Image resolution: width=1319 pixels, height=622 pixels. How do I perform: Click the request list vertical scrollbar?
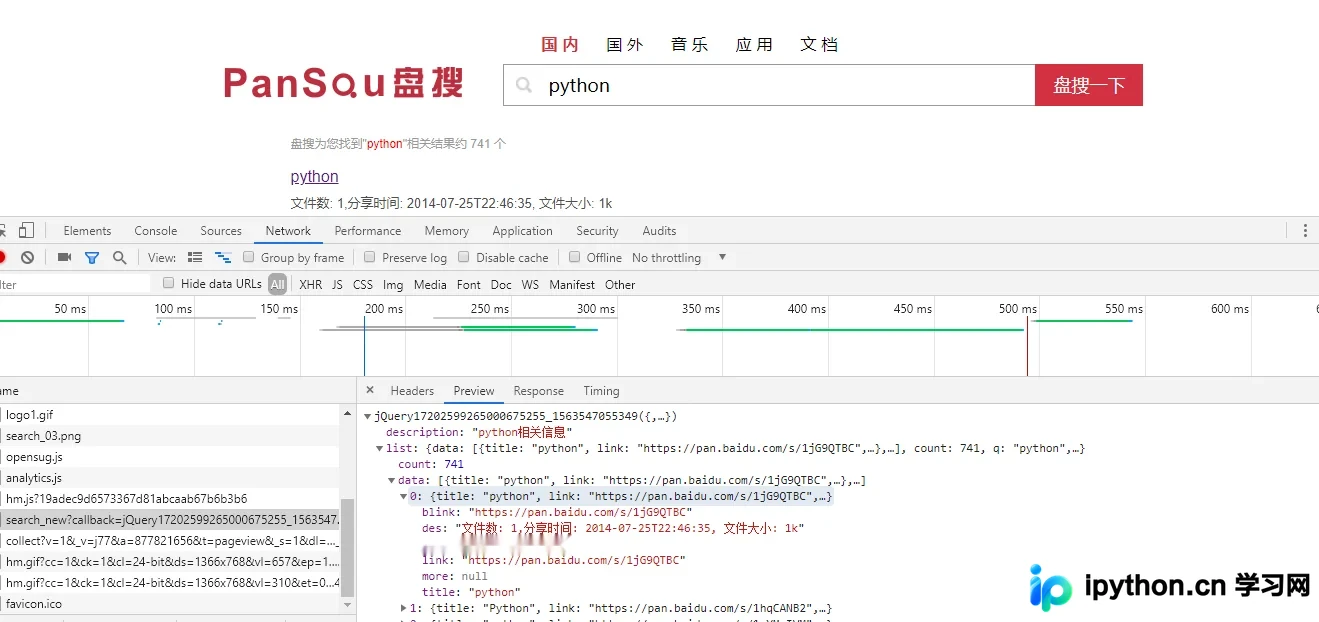348,547
